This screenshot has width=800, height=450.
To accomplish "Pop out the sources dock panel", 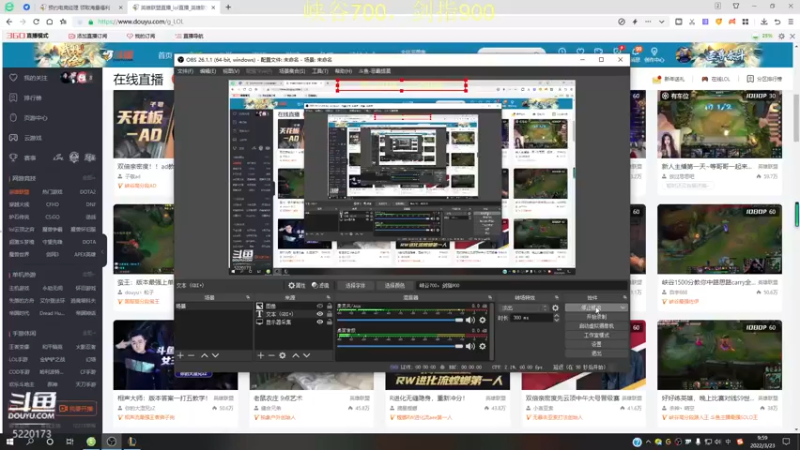I will [328, 297].
